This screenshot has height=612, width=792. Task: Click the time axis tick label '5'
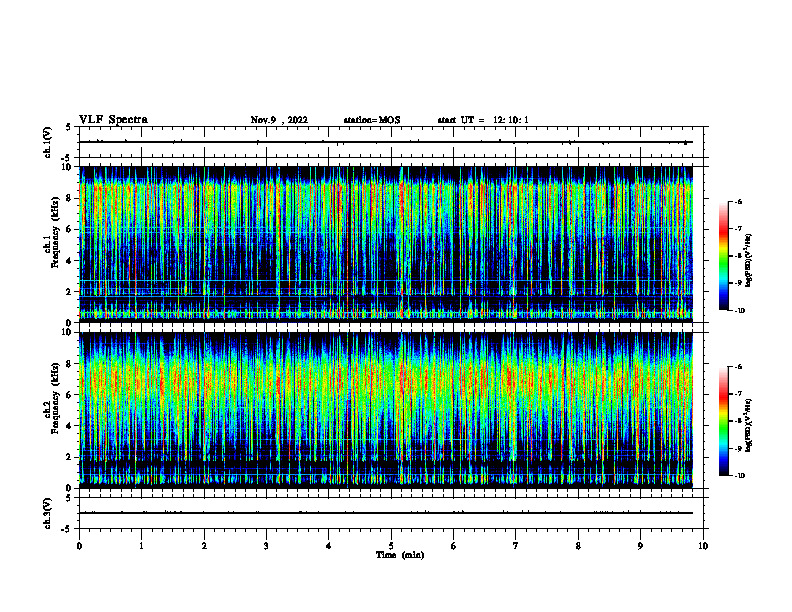pyautogui.click(x=391, y=546)
